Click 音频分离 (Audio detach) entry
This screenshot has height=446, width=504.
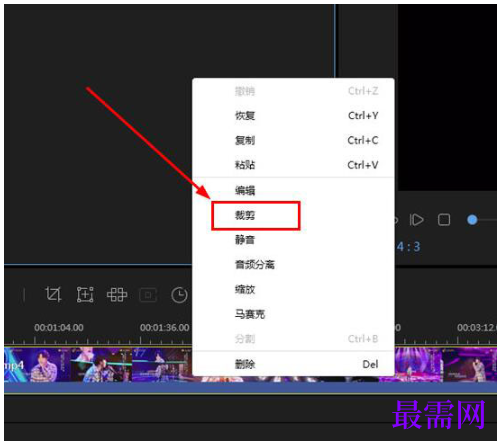293,265
